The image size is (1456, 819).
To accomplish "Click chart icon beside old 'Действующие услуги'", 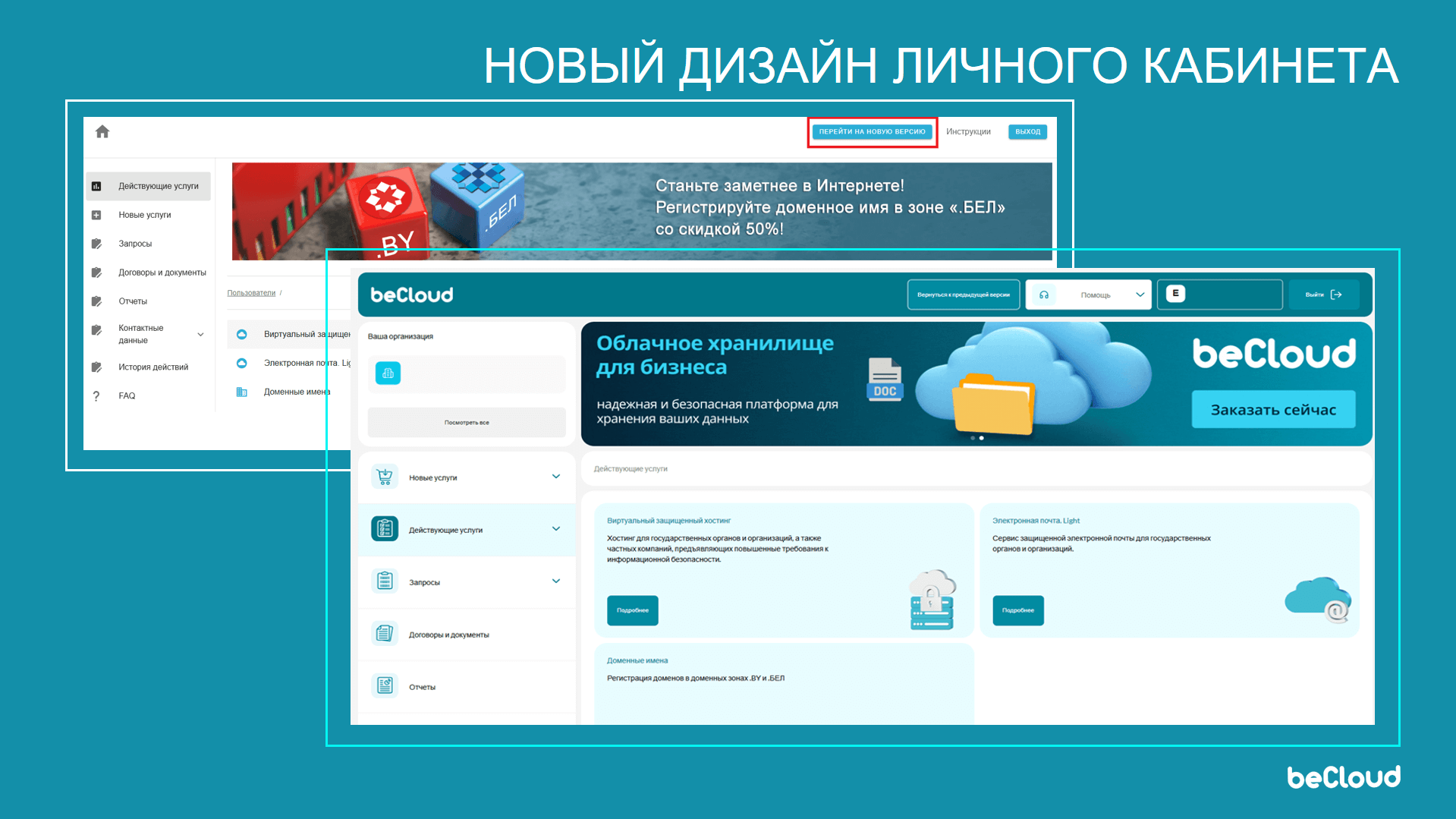I will click(x=96, y=186).
